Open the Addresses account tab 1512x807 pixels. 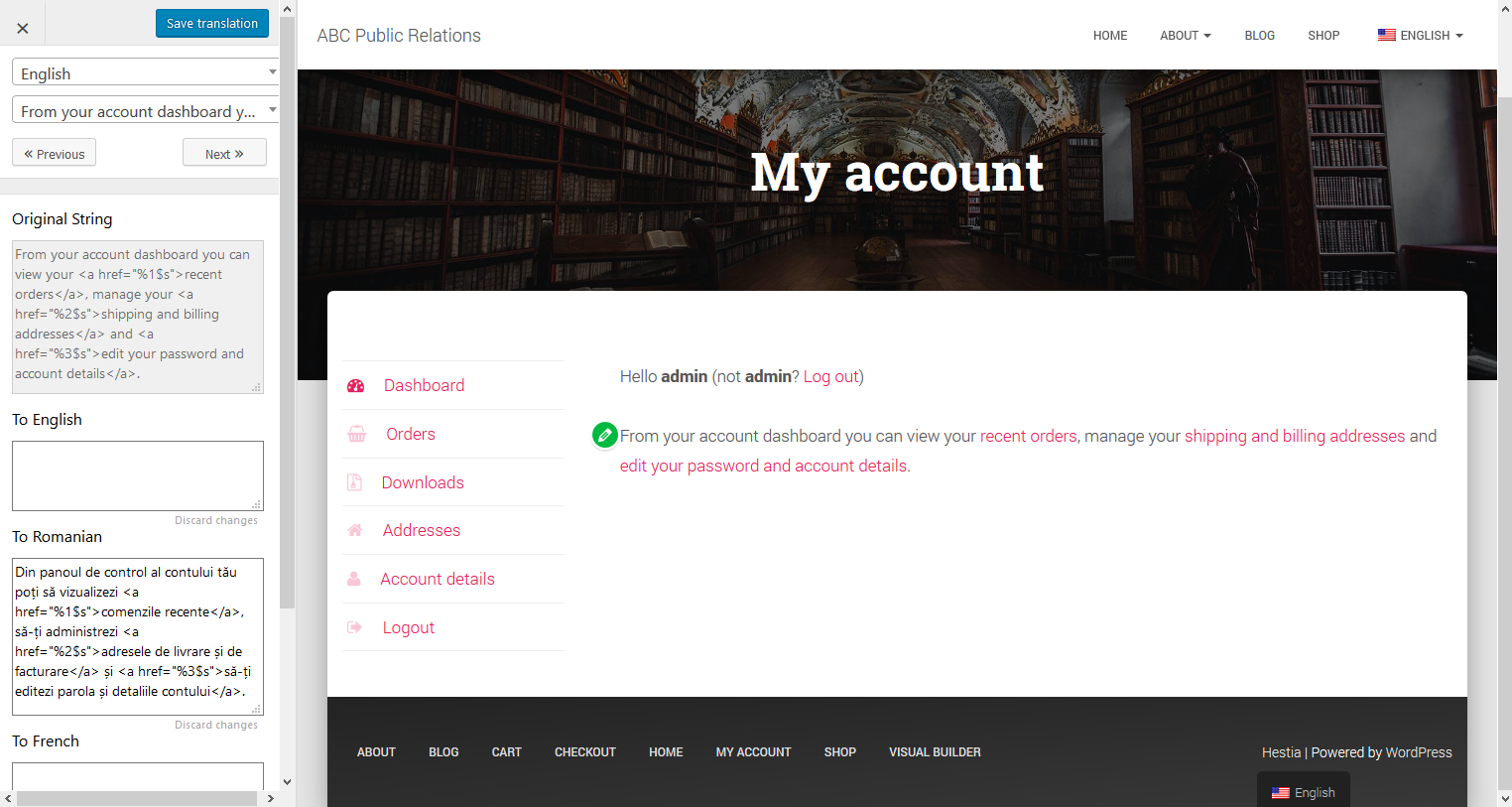click(422, 530)
